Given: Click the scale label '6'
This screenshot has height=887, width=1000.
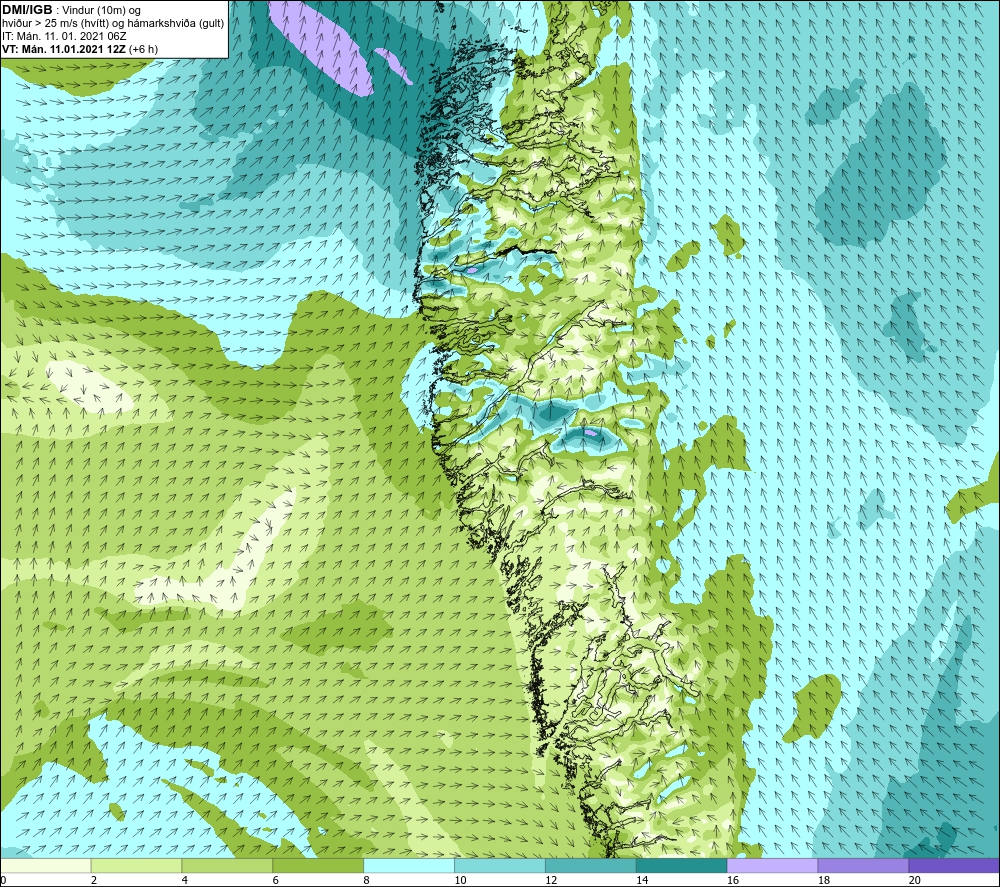Looking at the screenshot, I should click(276, 880).
